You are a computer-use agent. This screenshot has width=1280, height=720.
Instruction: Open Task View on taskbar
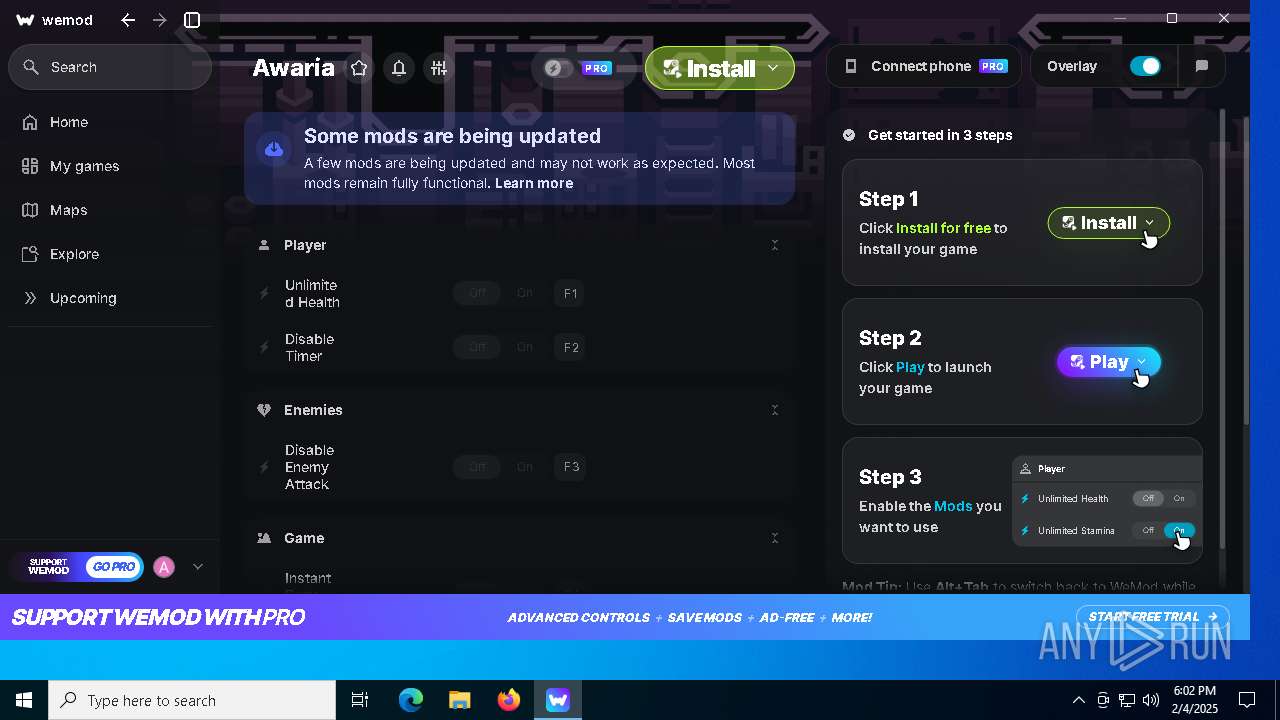pyautogui.click(x=360, y=700)
